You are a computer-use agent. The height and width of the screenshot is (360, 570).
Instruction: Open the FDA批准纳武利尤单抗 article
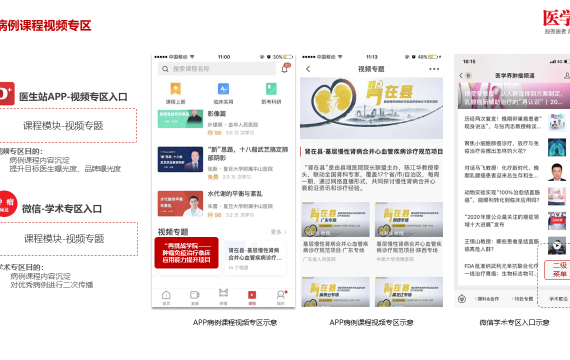click(502, 270)
